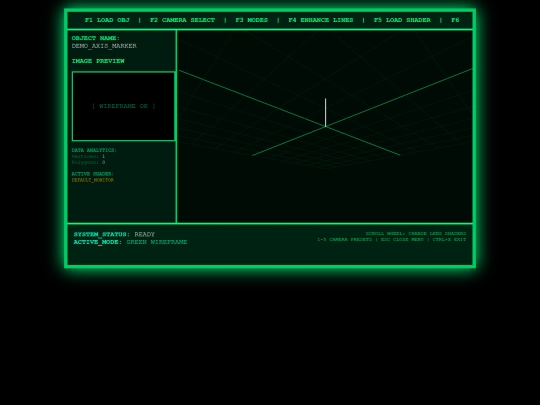
Task: Click the SYSTEM_STATUS: READY text
Action: 114,234
